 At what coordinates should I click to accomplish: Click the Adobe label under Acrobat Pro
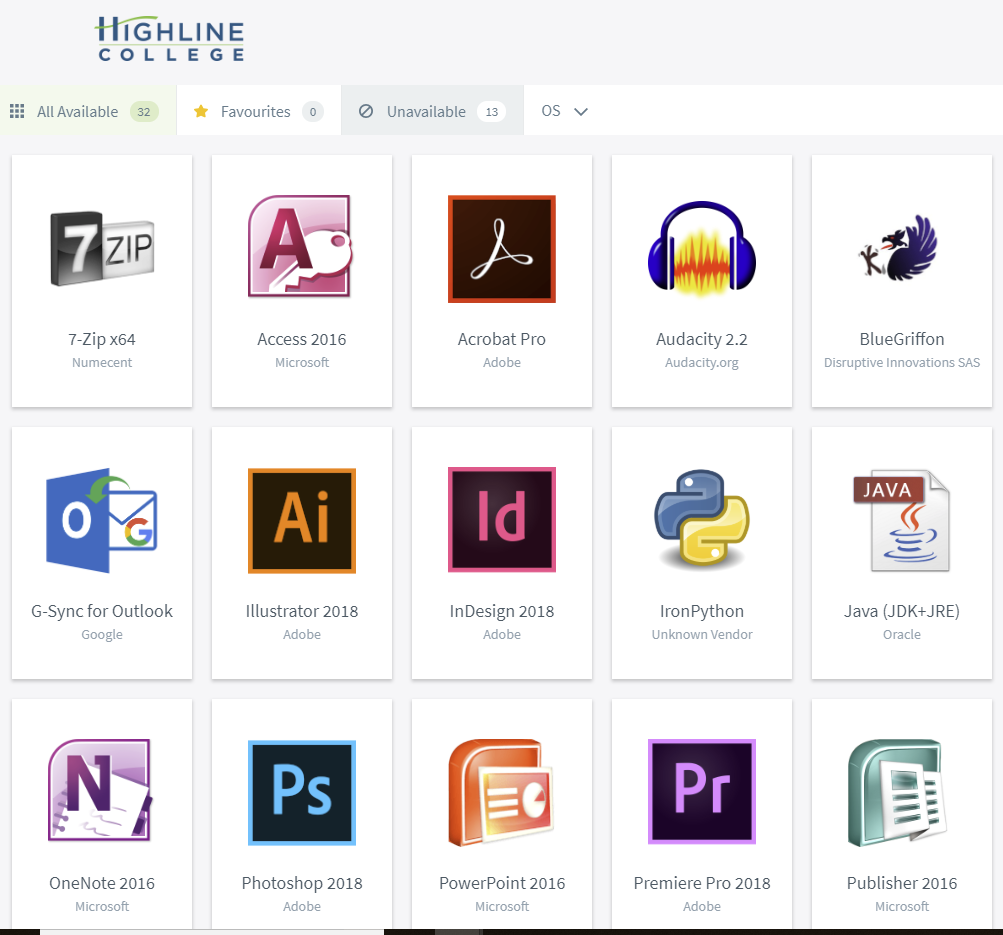[502, 363]
